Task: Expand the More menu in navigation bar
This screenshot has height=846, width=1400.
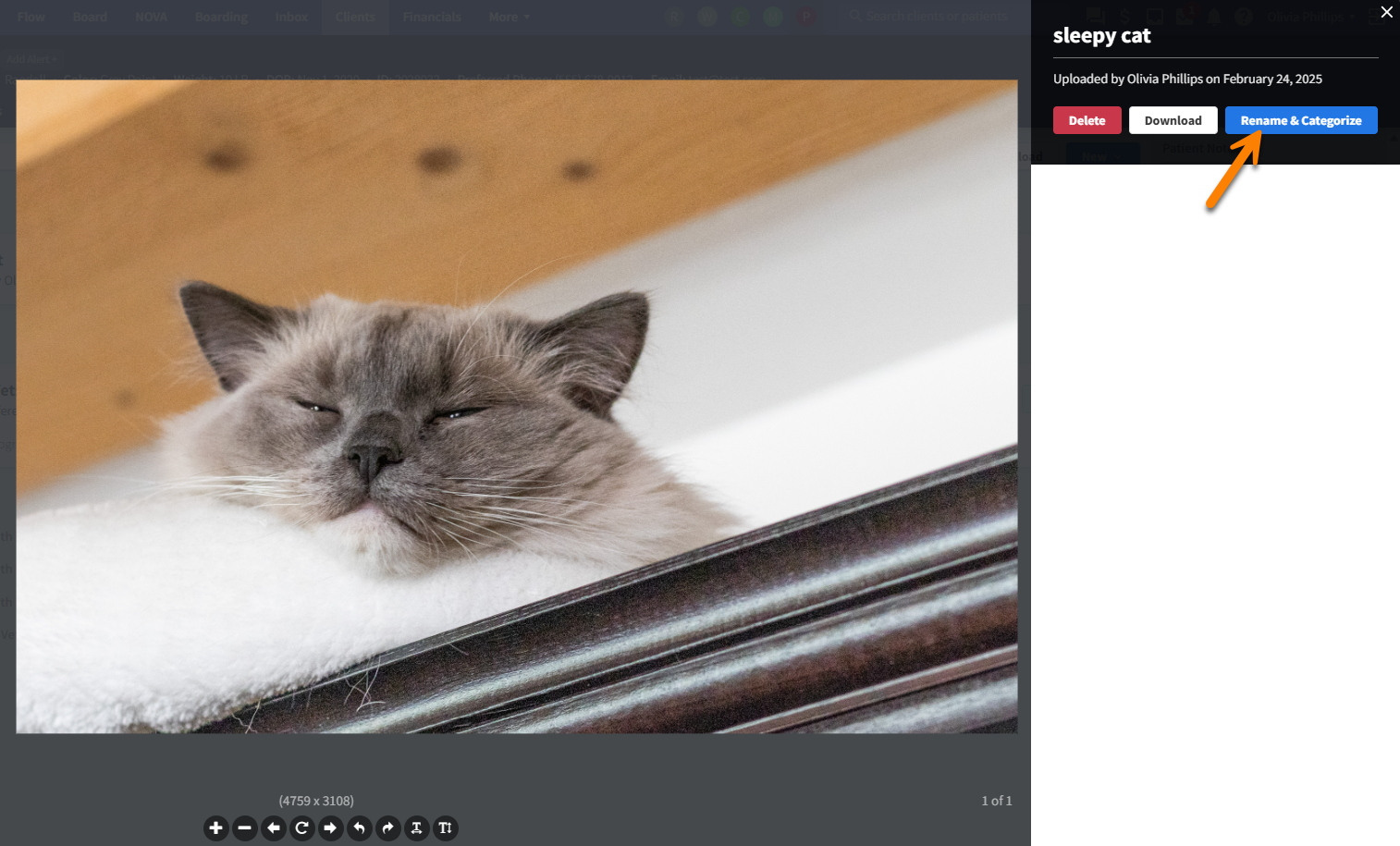Action: tap(509, 17)
